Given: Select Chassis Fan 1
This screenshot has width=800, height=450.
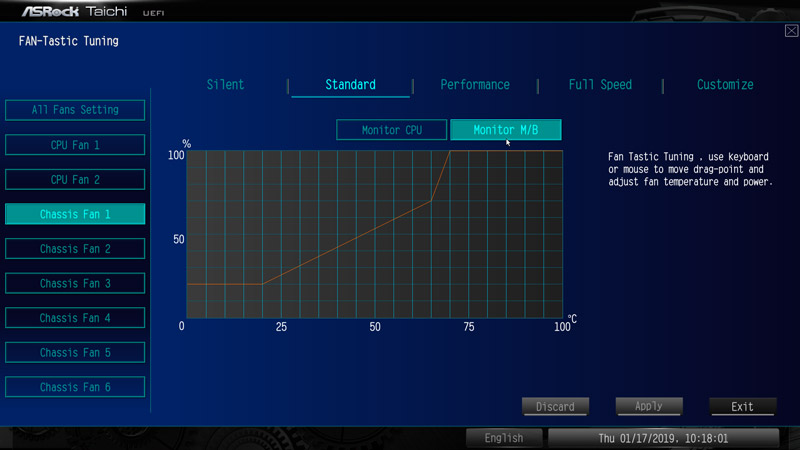Looking at the screenshot, I should click(x=75, y=214).
